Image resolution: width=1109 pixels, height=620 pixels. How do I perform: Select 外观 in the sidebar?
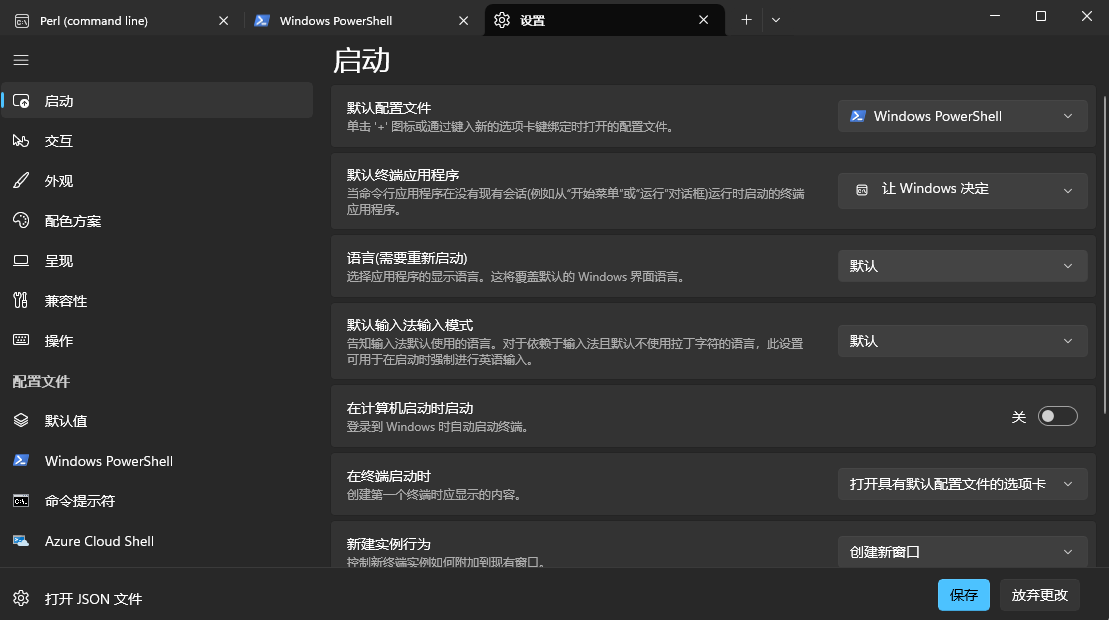pos(157,181)
